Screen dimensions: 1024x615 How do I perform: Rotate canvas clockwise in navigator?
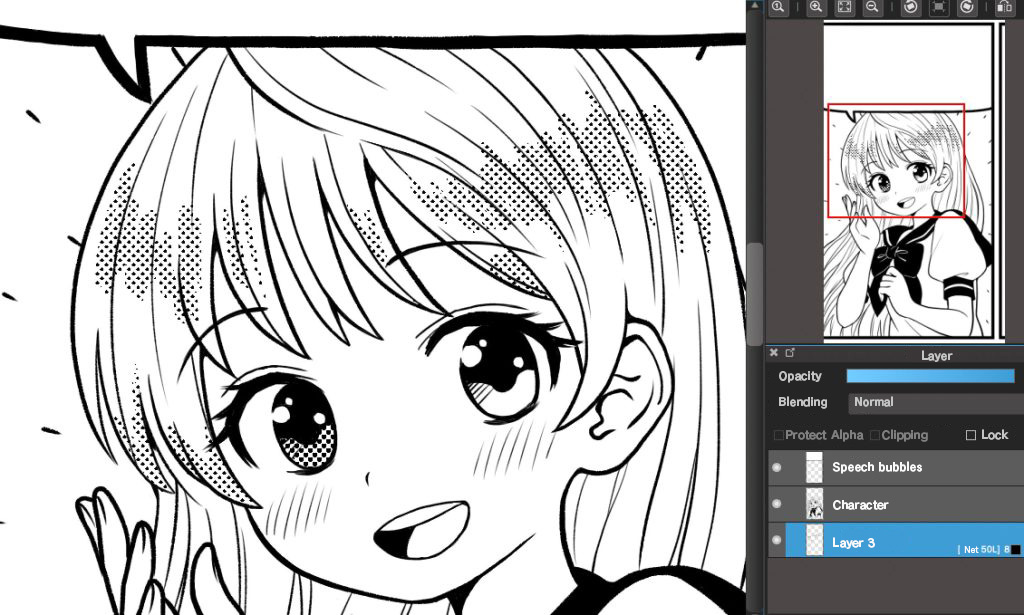point(967,7)
